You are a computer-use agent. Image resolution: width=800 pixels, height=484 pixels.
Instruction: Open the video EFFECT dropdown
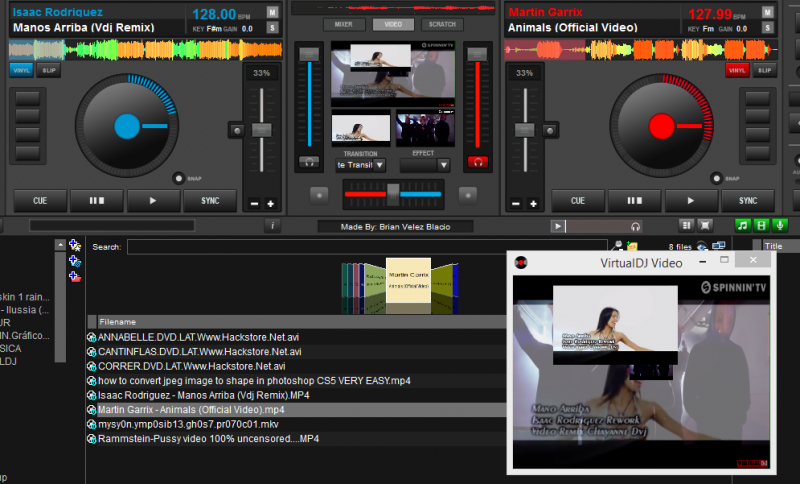pos(443,165)
